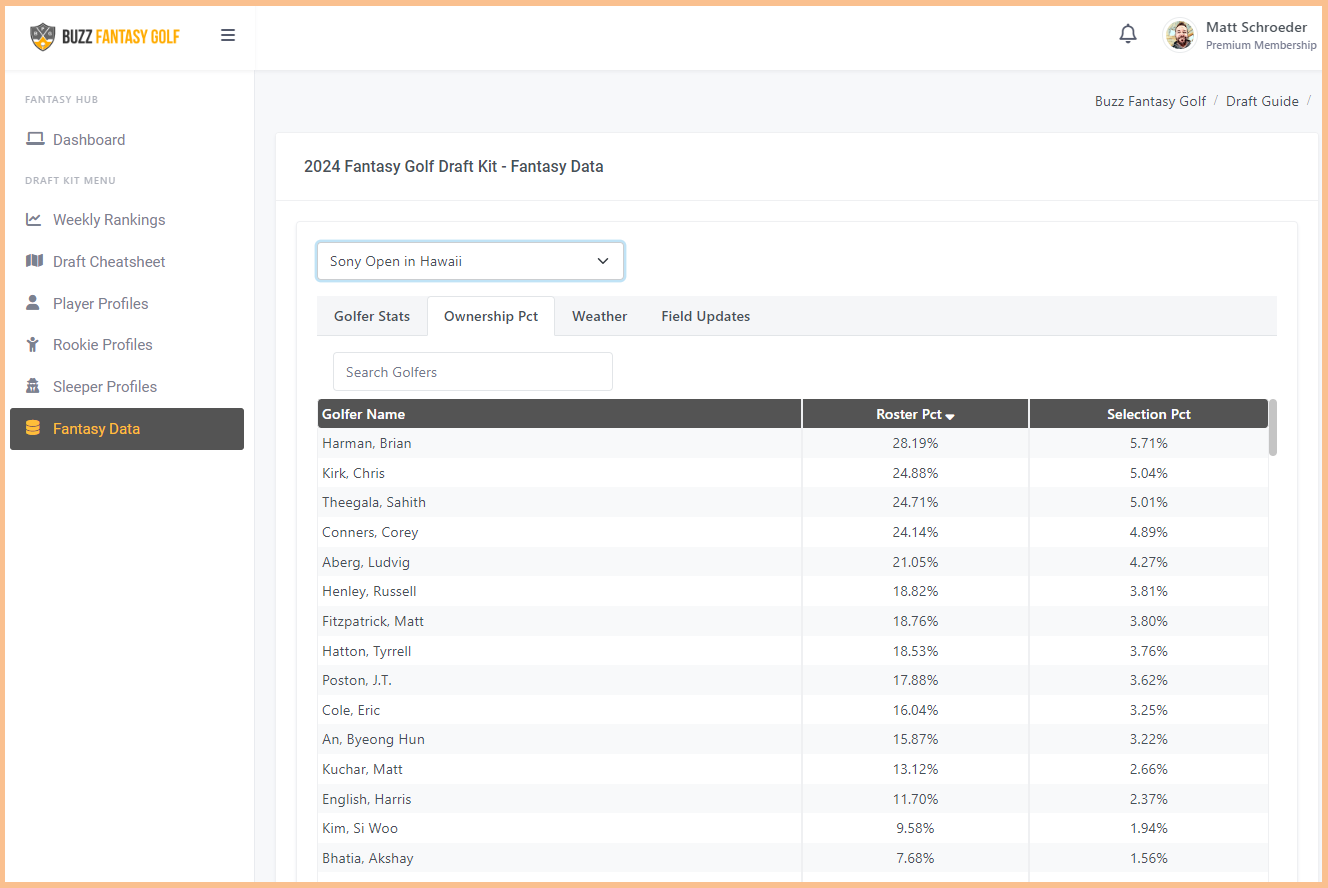The width and height of the screenshot is (1328, 888).
Task: Focus the Search Golfers field
Action: pyautogui.click(x=473, y=371)
